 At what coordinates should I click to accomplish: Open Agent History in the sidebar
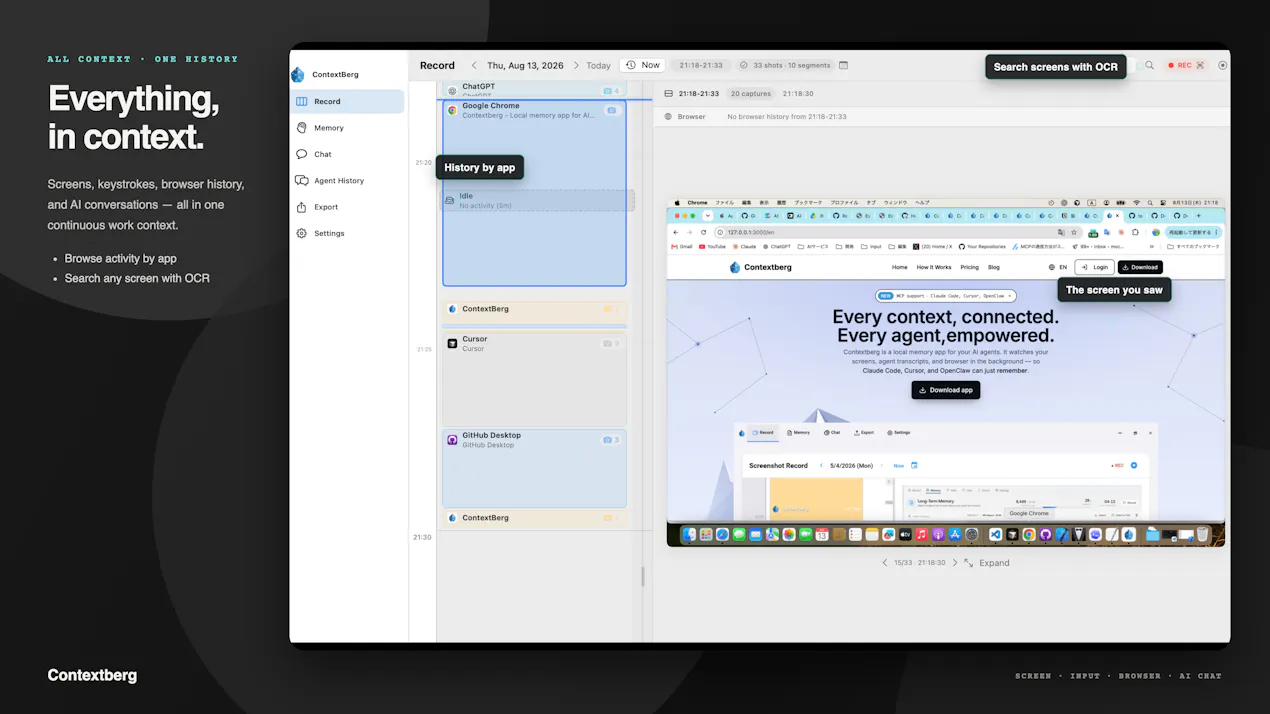pyautogui.click(x=347, y=181)
